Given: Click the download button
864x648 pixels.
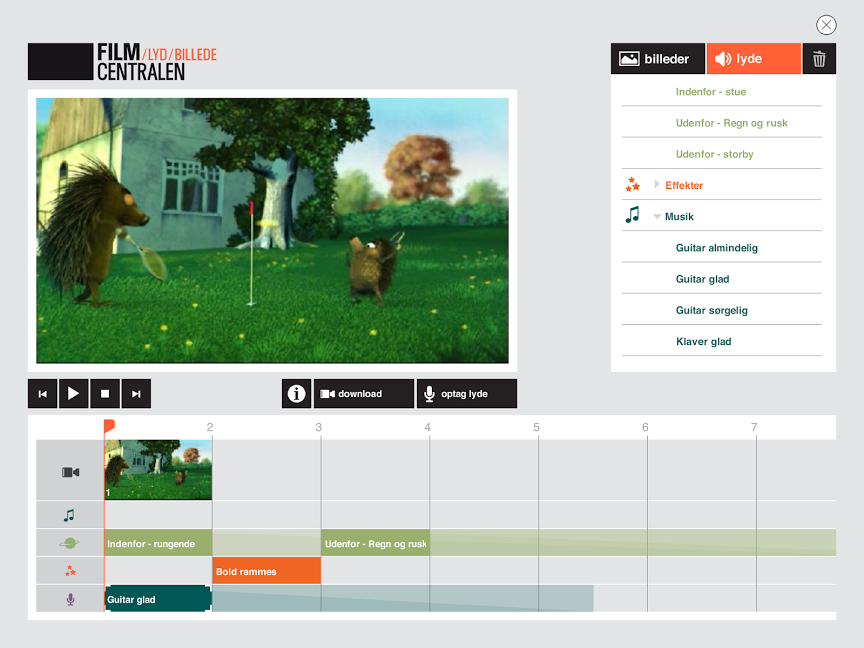Looking at the screenshot, I should [x=364, y=393].
